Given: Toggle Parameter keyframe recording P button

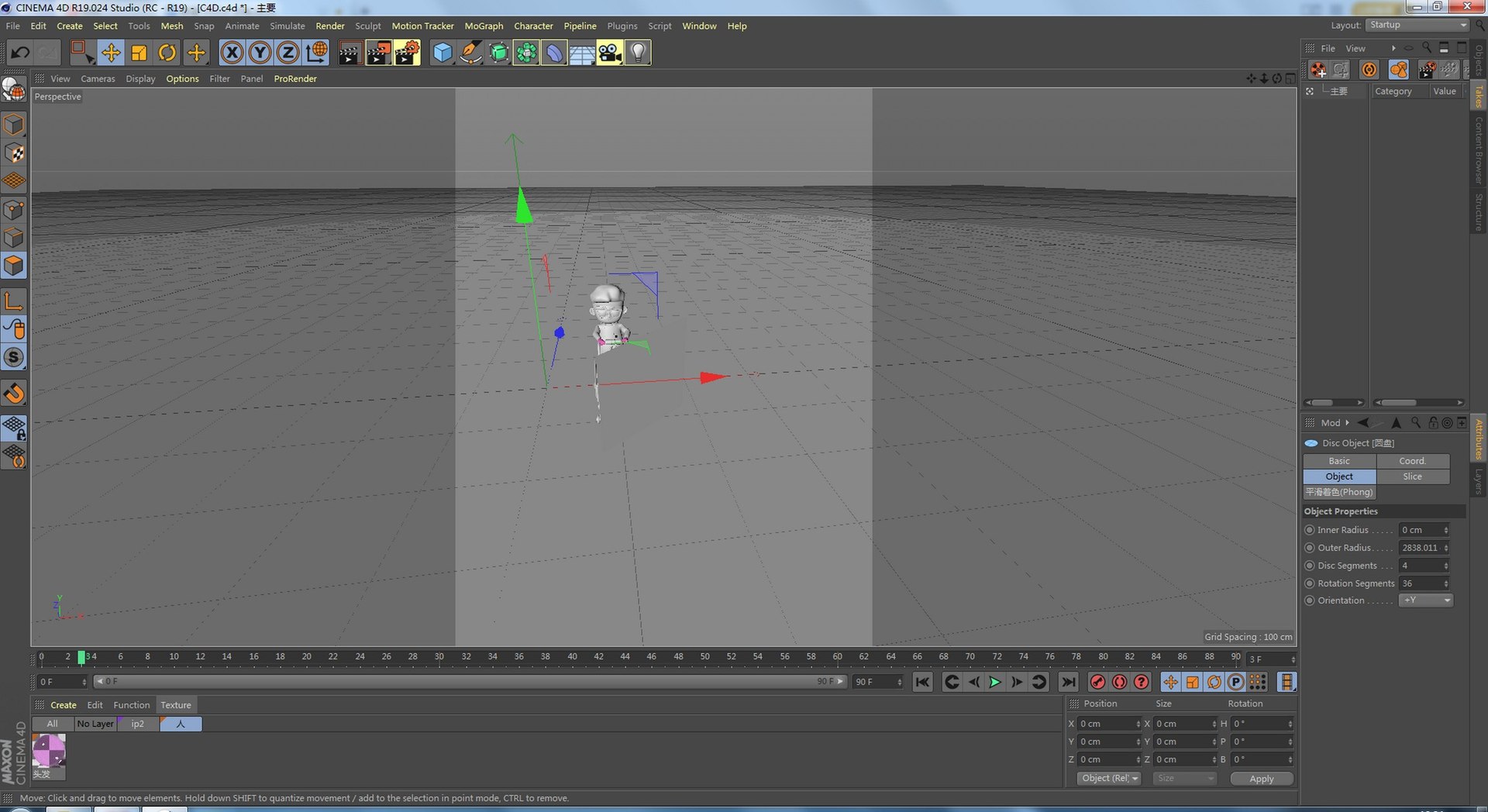Looking at the screenshot, I should 1236,682.
